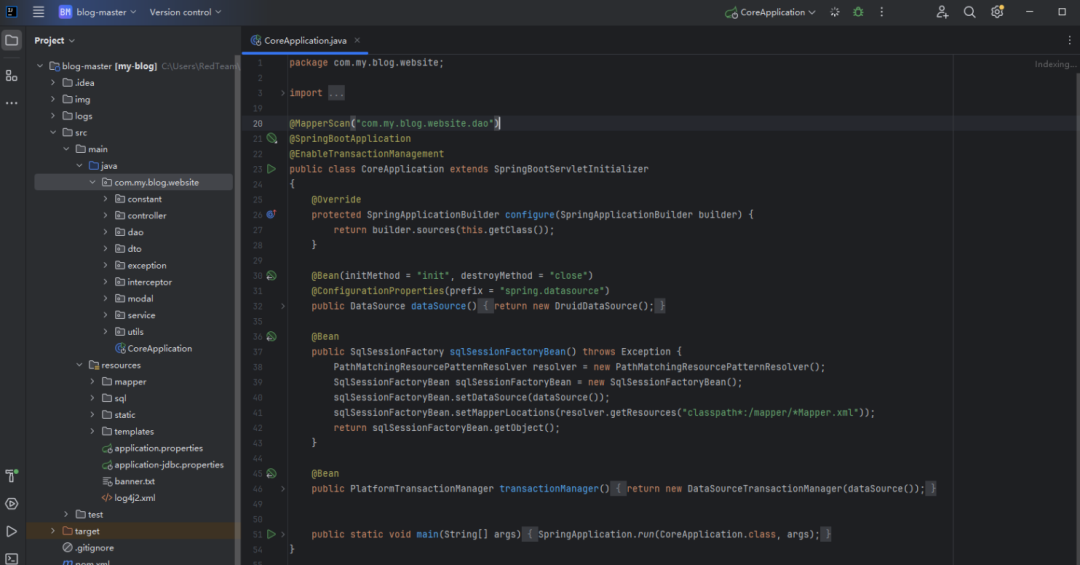Click bean gutter icon at line 45
1080x565 pixels.
point(271,473)
